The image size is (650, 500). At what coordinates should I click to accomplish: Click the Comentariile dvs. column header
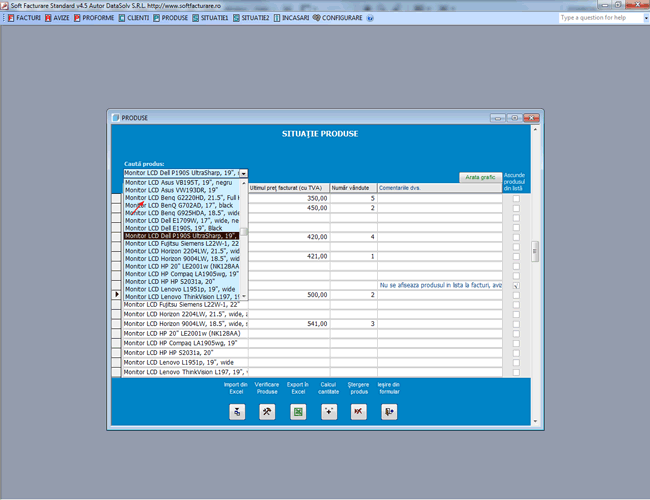click(x=440, y=188)
